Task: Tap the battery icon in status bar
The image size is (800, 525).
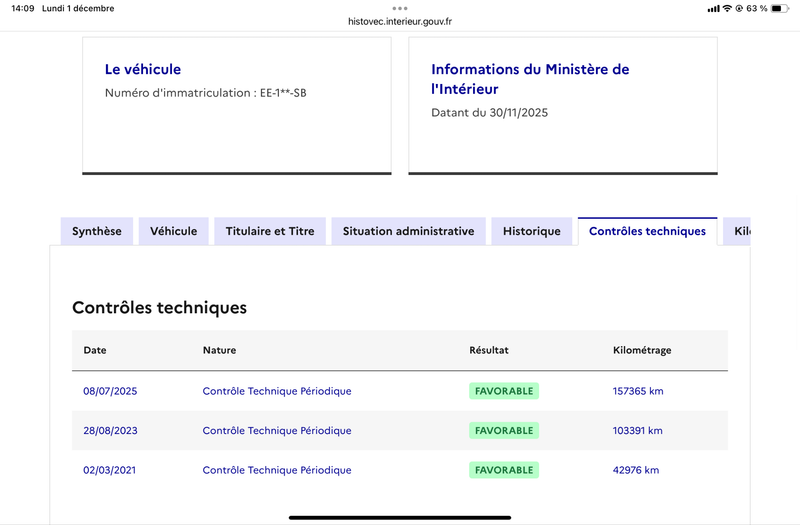Action: pyautogui.click(x=780, y=8)
